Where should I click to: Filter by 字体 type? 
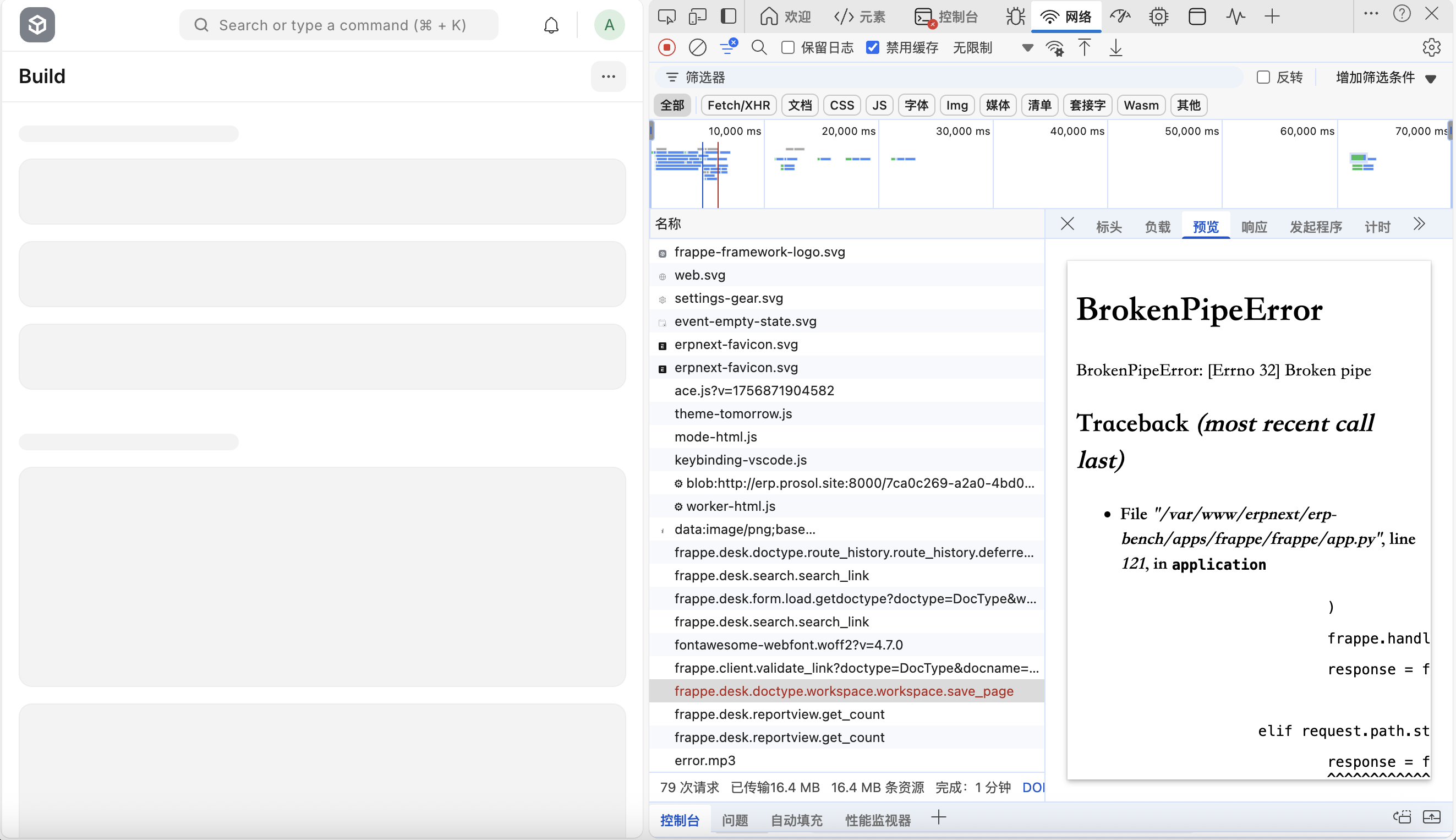coord(916,105)
